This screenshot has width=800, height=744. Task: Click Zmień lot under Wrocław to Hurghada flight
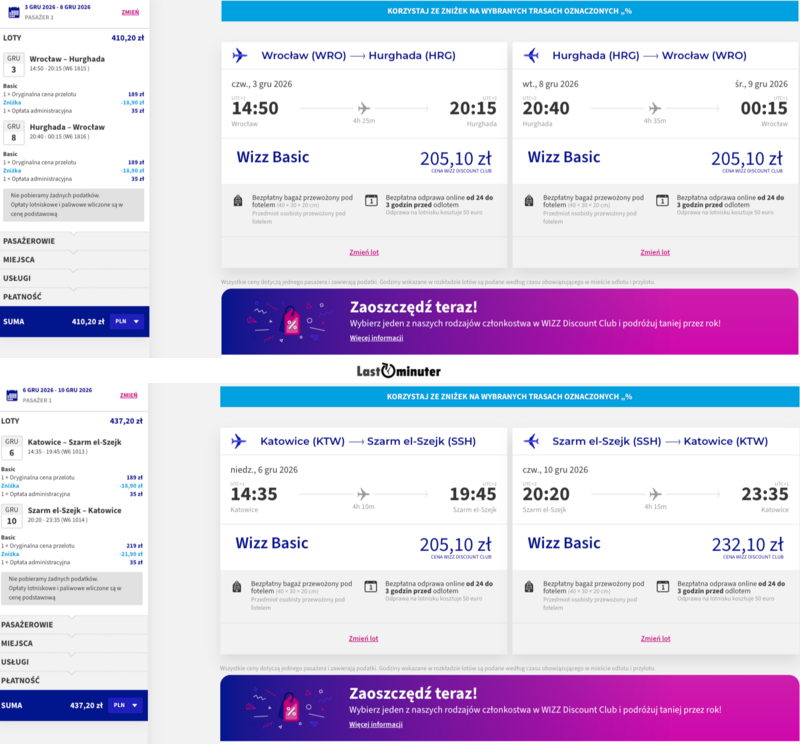(x=364, y=252)
